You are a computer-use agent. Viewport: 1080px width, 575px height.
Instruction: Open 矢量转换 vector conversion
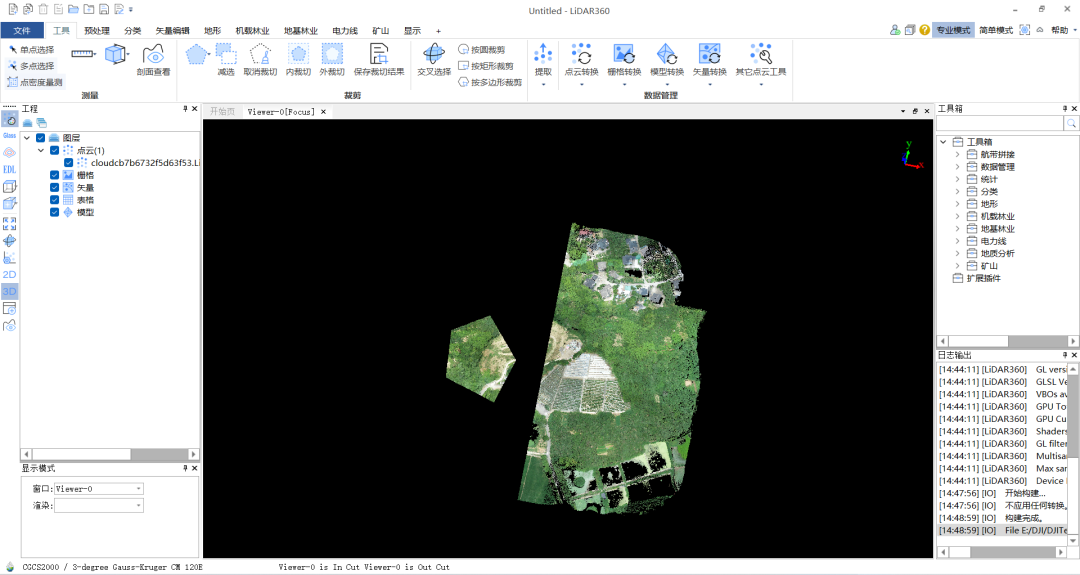point(709,60)
